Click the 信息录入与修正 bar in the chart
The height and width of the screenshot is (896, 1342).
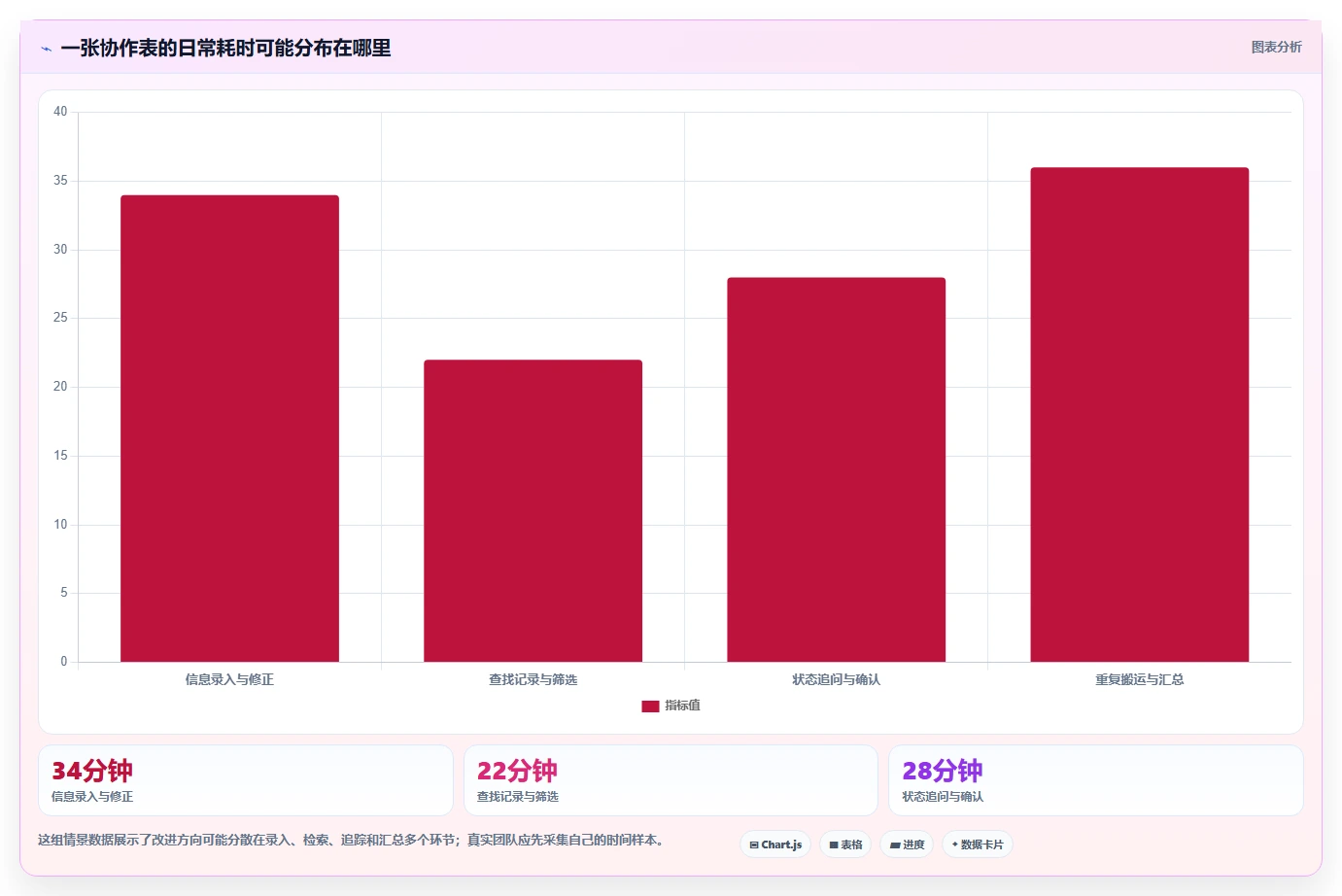[229, 429]
